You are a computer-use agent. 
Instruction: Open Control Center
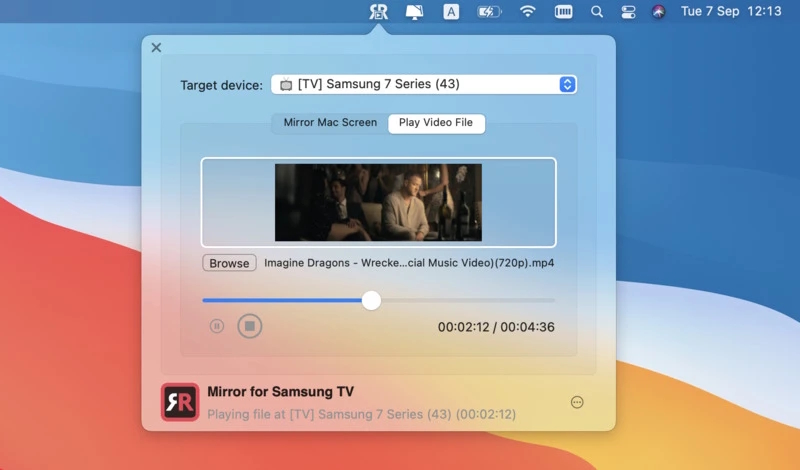coord(628,12)
